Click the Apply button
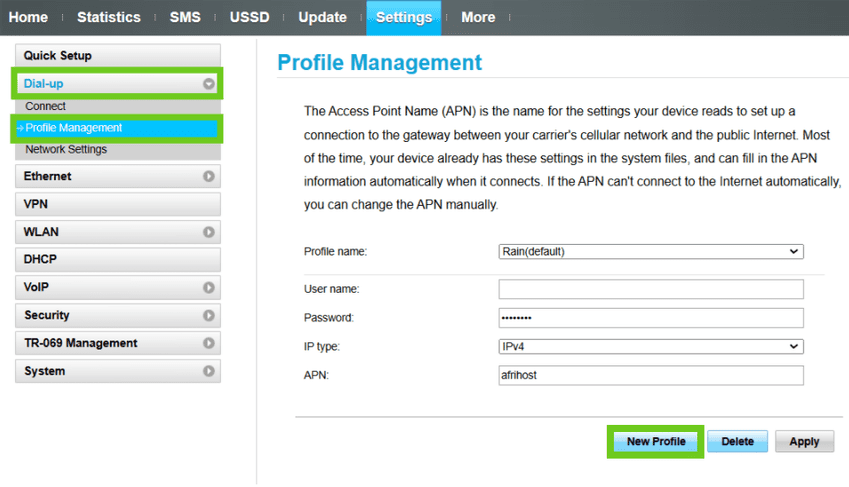Screen dimensions: 849x487 point(804,441)
